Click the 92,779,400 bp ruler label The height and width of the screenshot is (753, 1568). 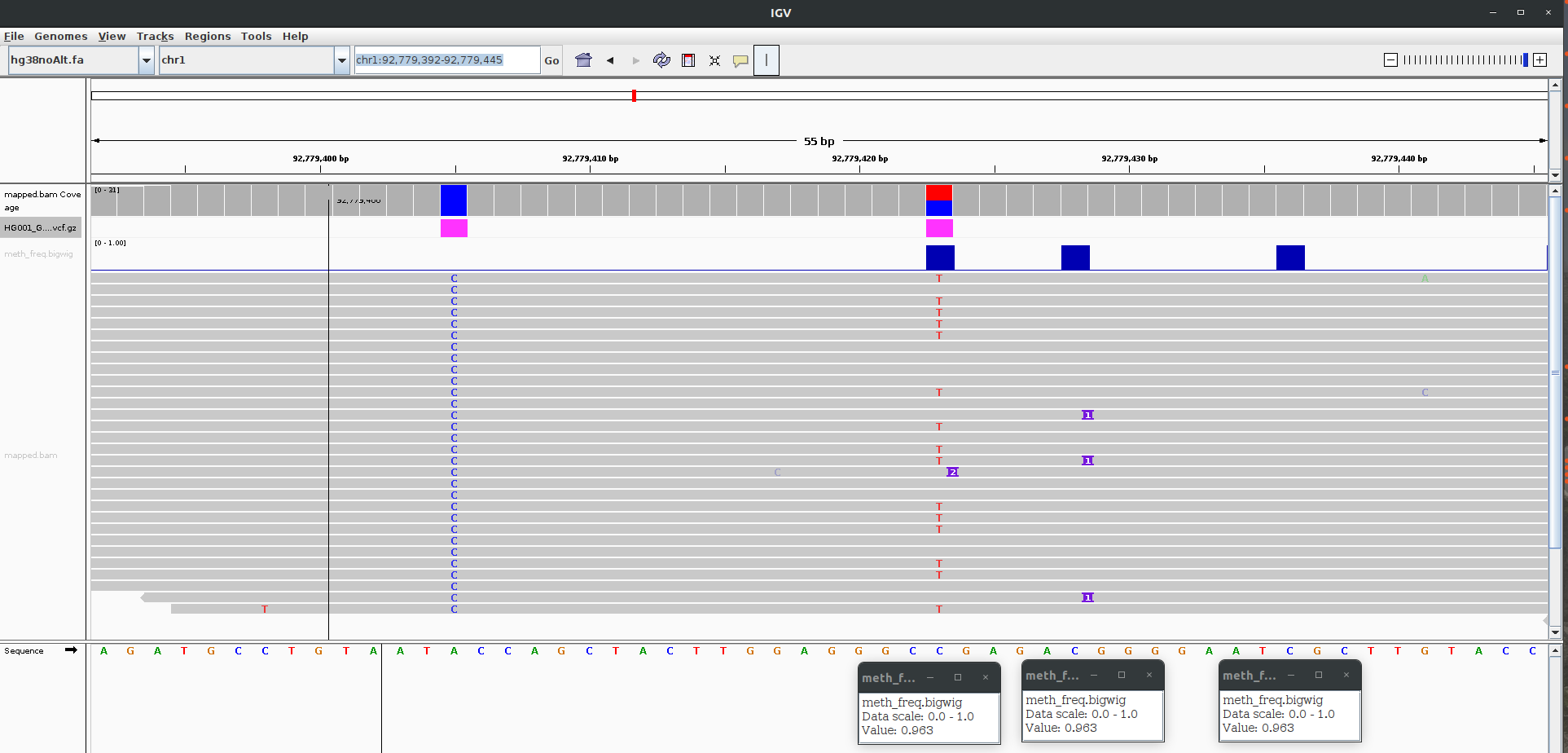[321, 159]
